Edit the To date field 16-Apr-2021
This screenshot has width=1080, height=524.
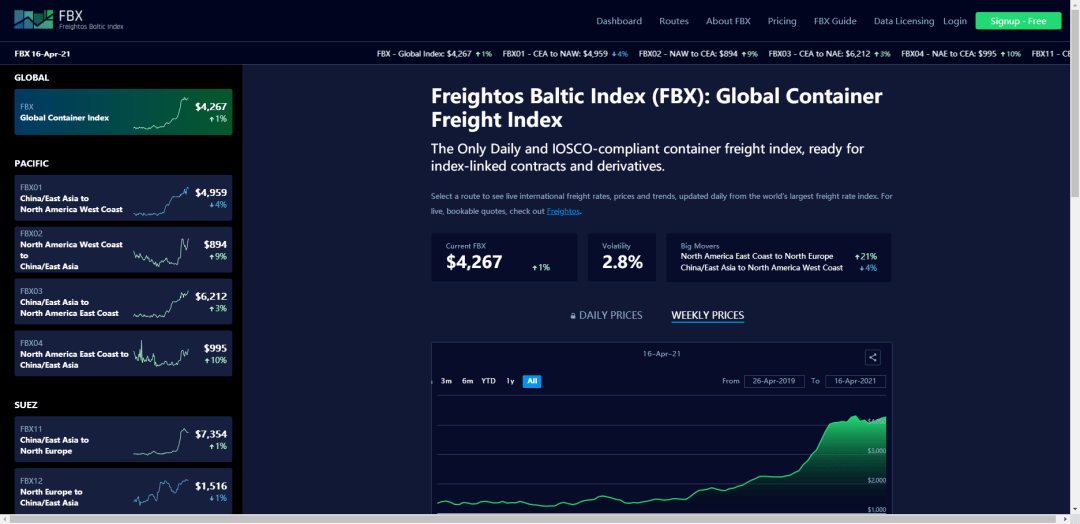coord(855,381)
